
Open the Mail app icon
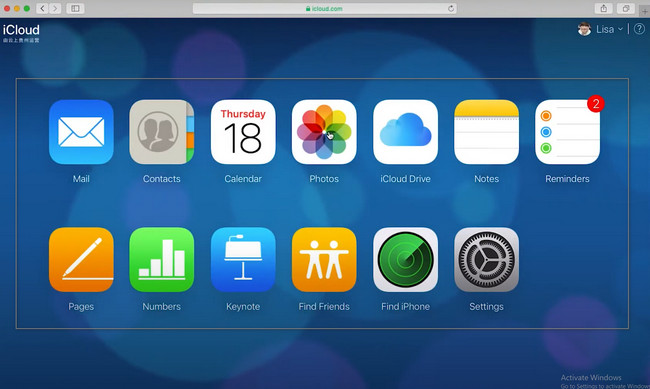tap(81, 132)
